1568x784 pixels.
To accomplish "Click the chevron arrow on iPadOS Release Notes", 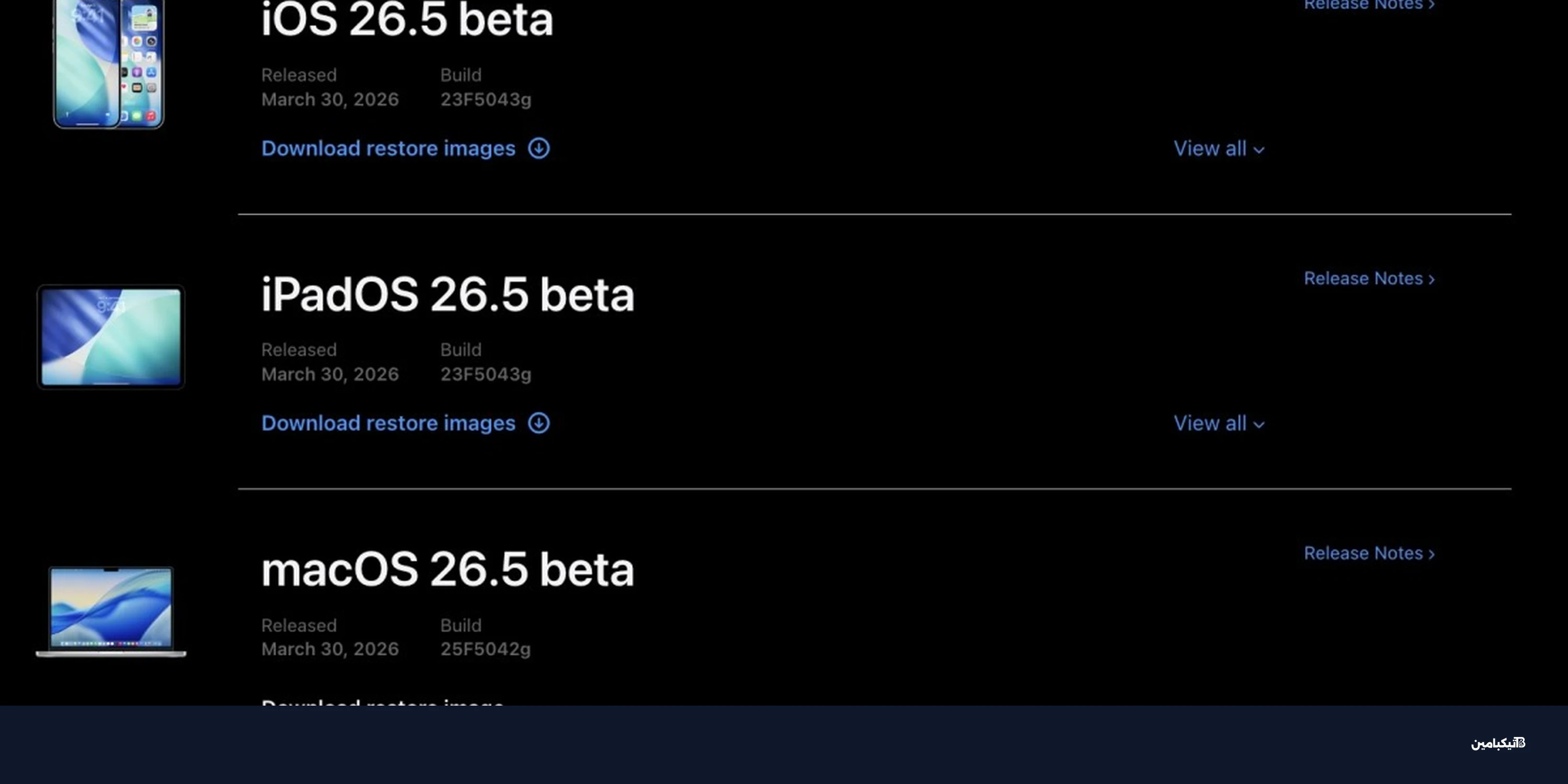I will coord(1431,278).
